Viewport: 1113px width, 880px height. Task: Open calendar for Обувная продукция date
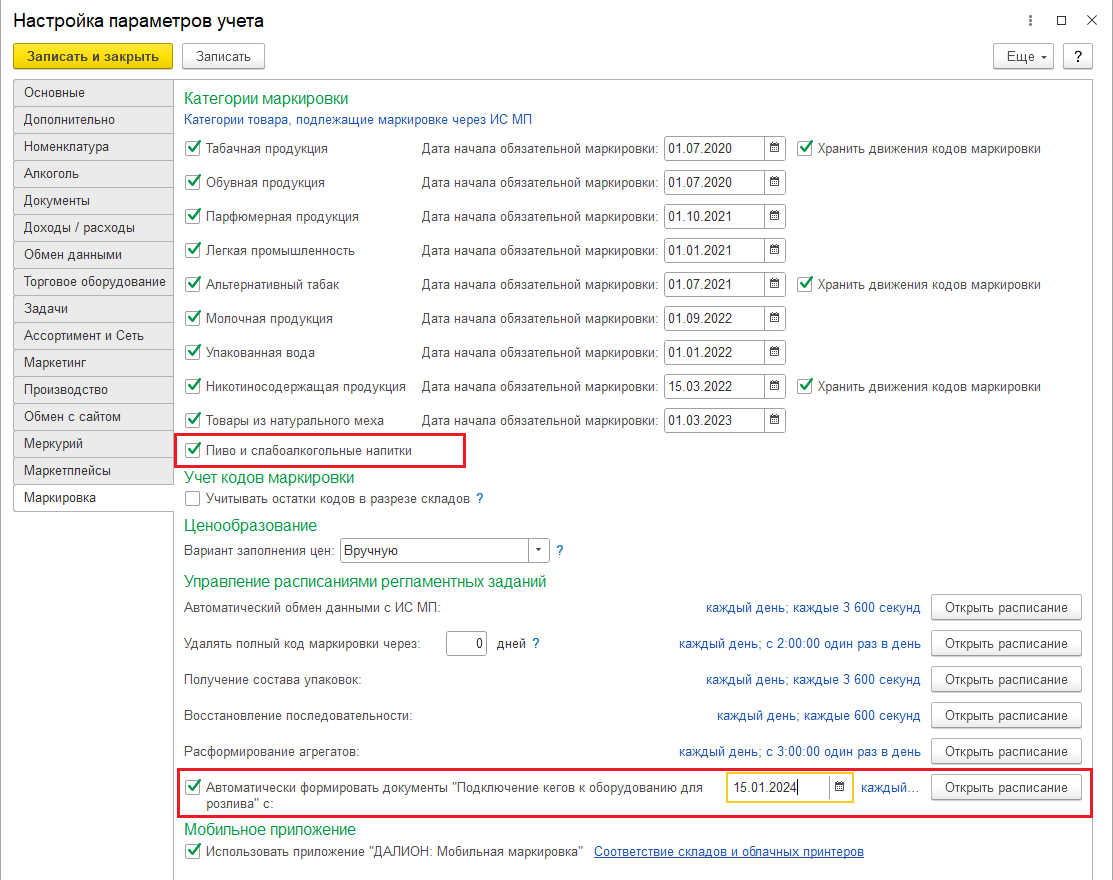tap(774, 182)
